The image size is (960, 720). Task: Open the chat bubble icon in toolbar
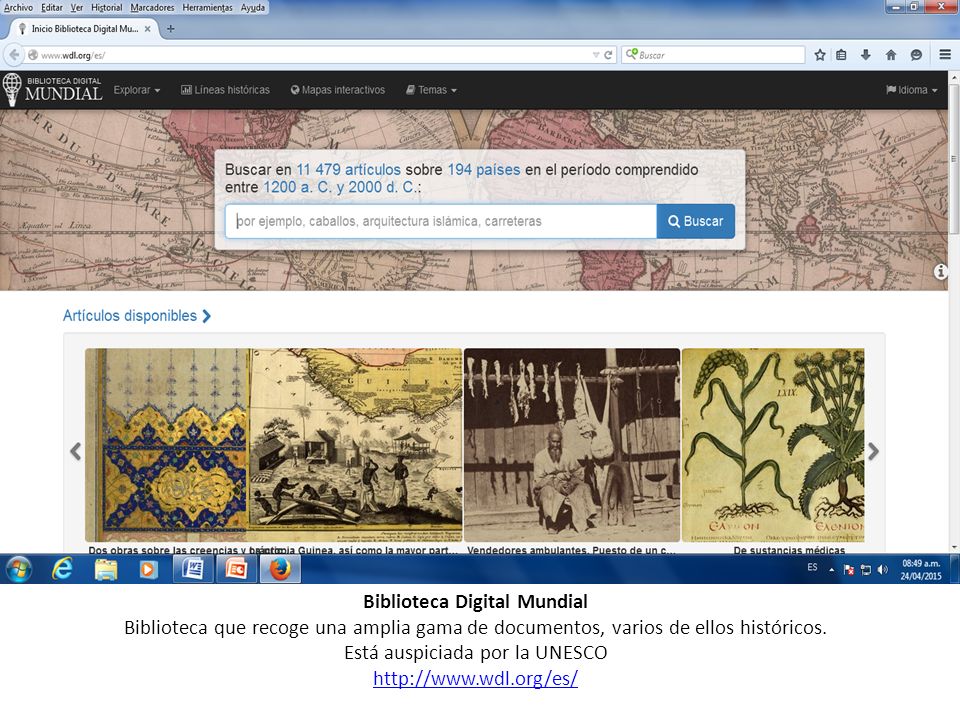(x=916, y=55)
